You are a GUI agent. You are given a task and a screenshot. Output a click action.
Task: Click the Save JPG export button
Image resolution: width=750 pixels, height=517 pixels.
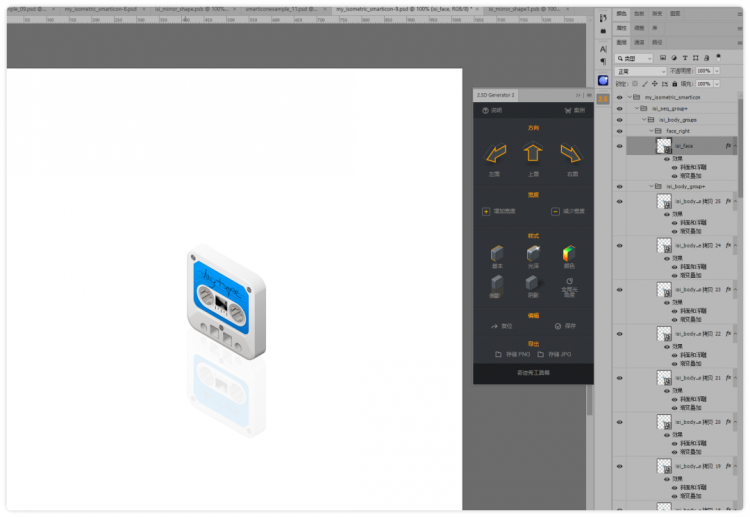(554, 354)
